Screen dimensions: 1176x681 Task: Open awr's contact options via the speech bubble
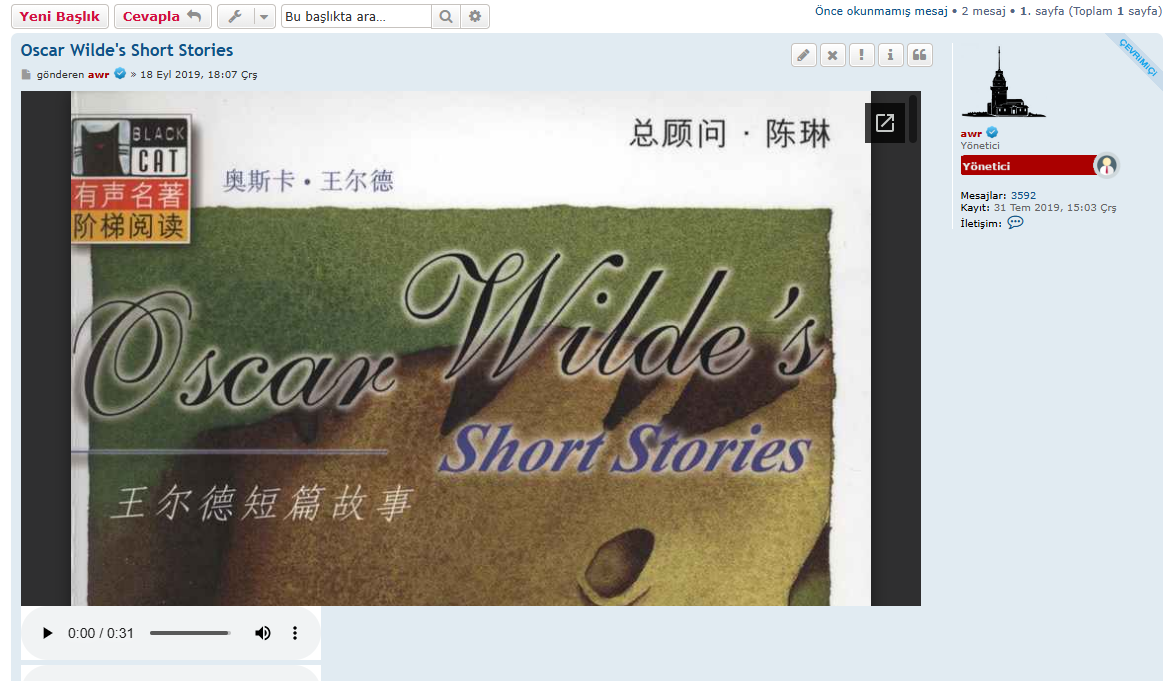1015,222
